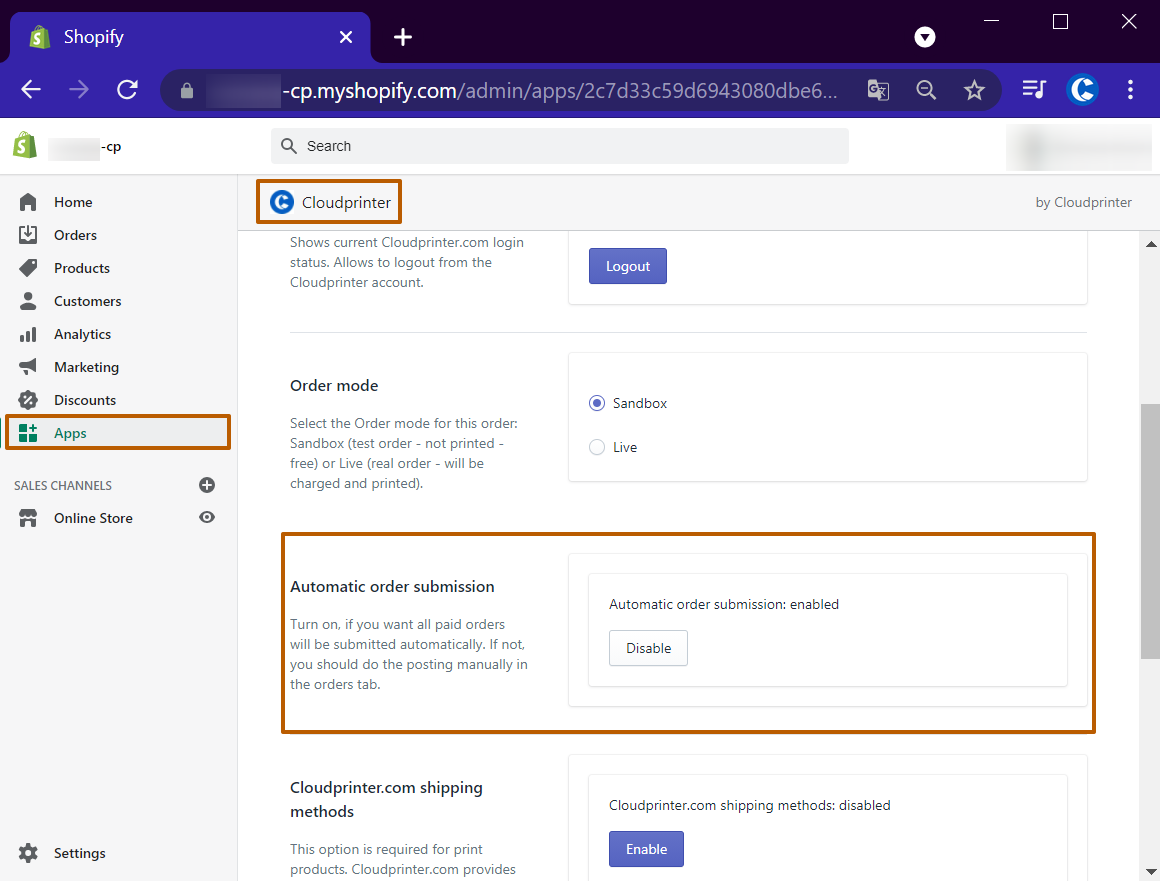Image resolution: width=1160 pixels, height=881 pixels.
Task: Add a sales channel with plus icon
Action: click(207, 485)
